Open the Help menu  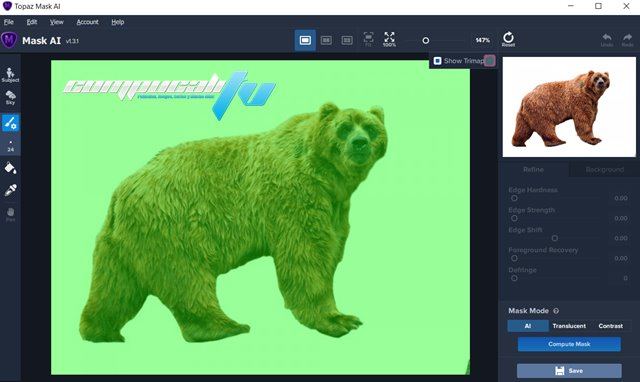click(118, 22)
